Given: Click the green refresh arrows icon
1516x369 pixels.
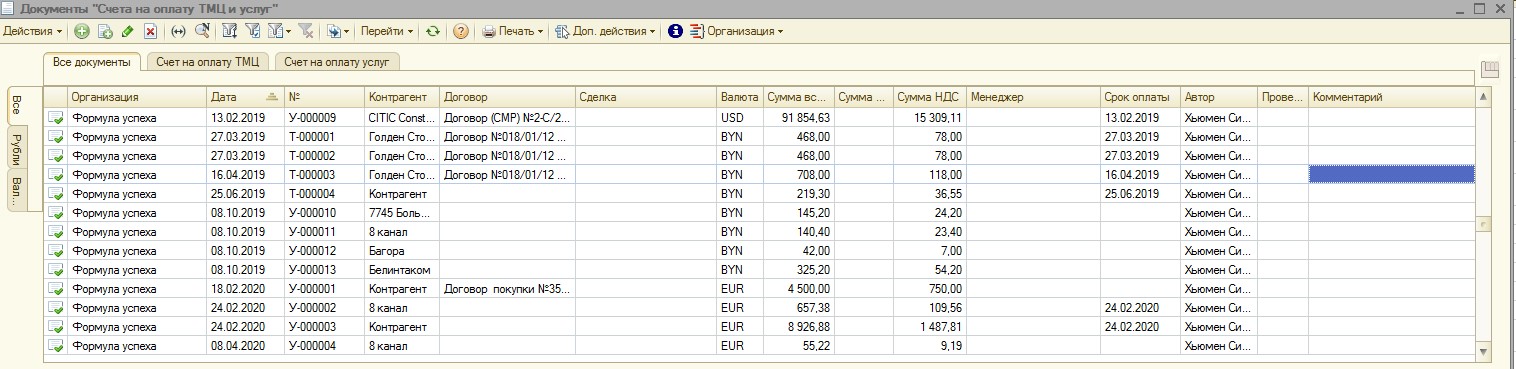Looking at the screenshot, I should tap(432, 31).
